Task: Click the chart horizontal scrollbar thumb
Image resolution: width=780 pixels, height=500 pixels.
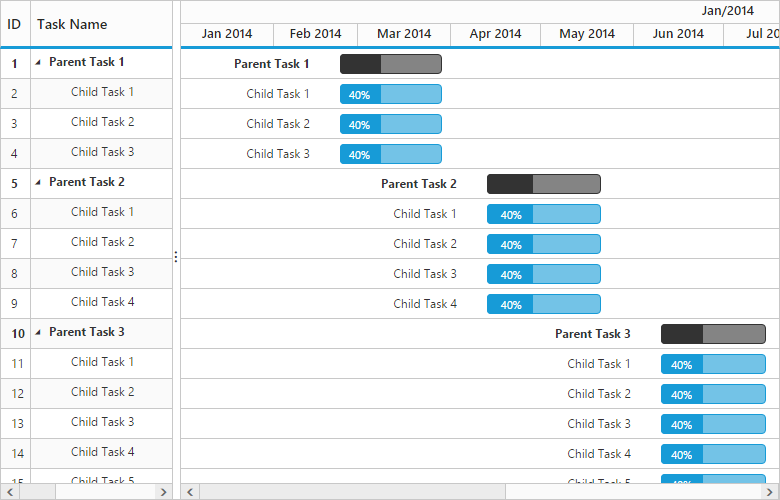Action: point(352,491)
